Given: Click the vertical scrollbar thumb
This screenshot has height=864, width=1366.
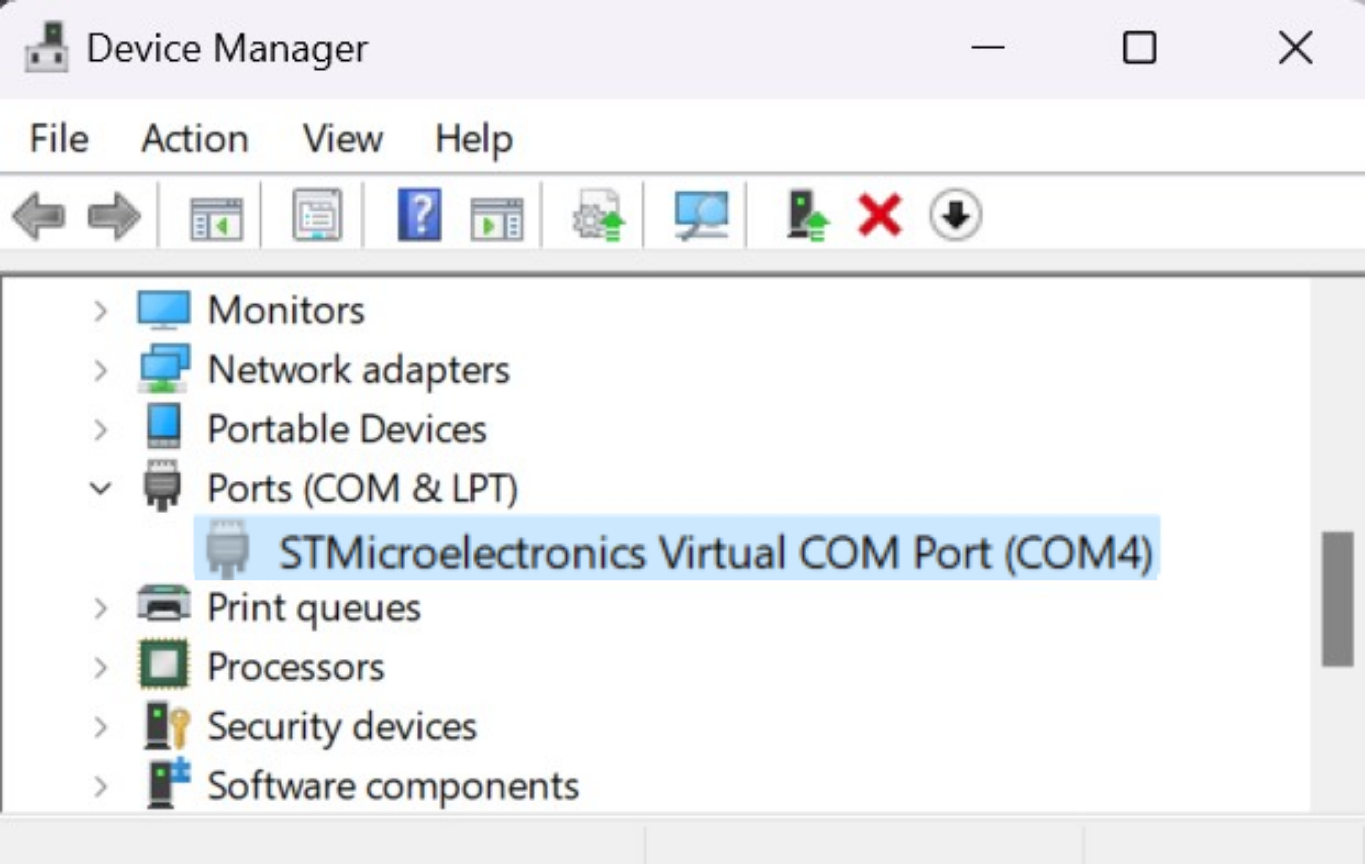Looking at the screenshot, I should point(1337,598).
